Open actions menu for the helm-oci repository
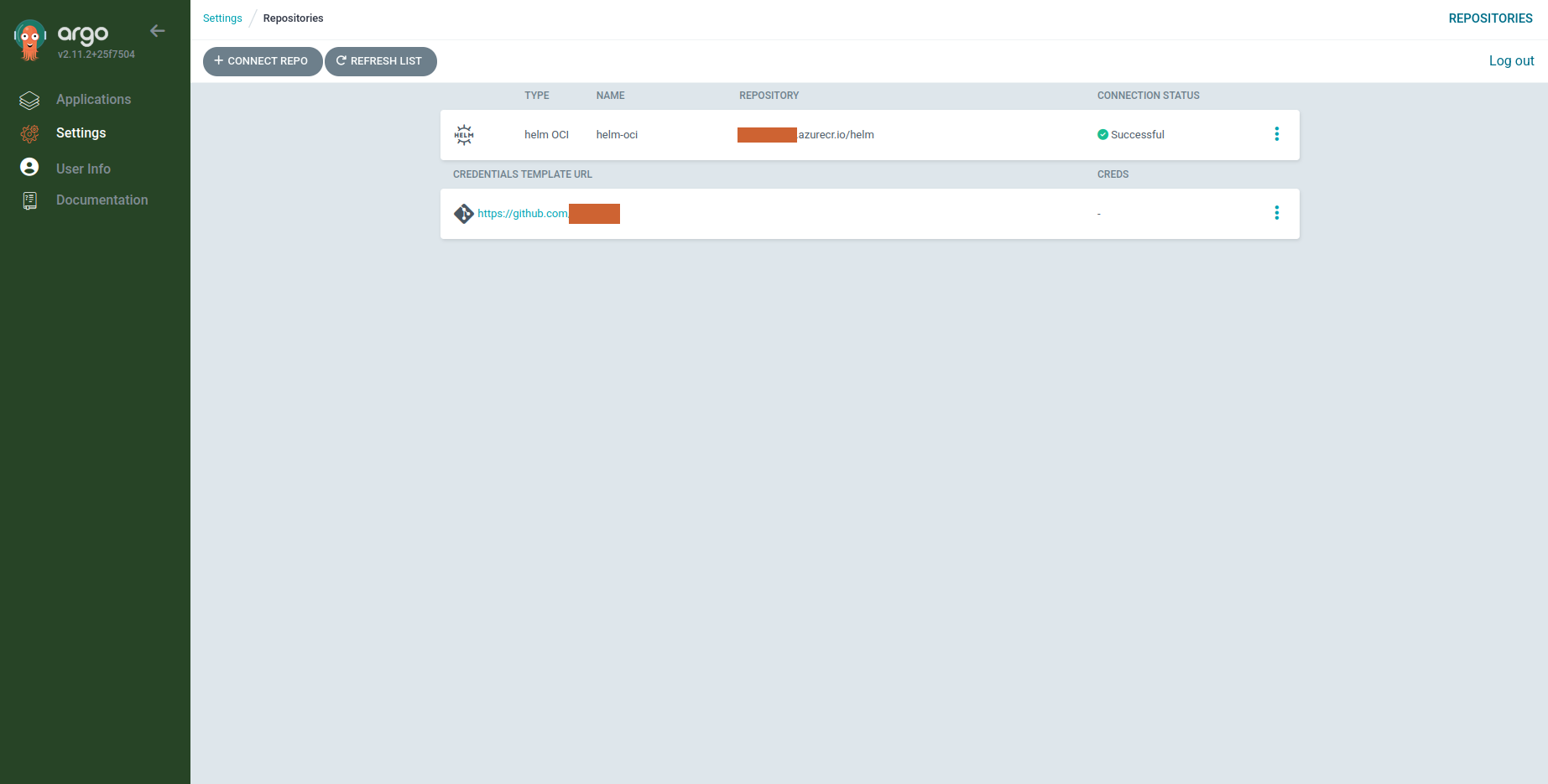 click(x=1277, y=133)
